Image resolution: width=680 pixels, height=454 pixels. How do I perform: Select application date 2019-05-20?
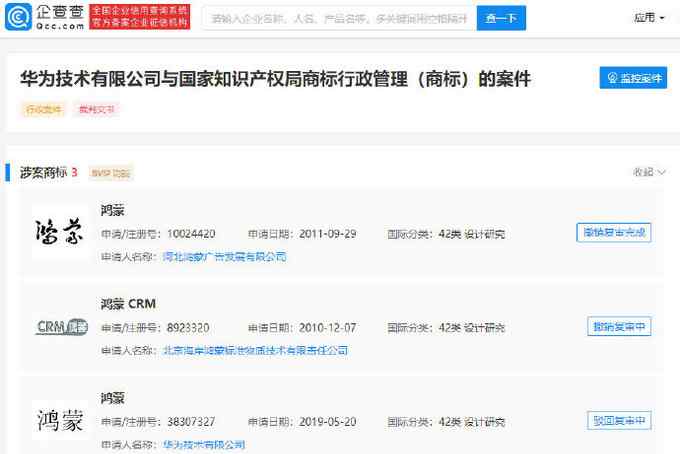point(327,422)
